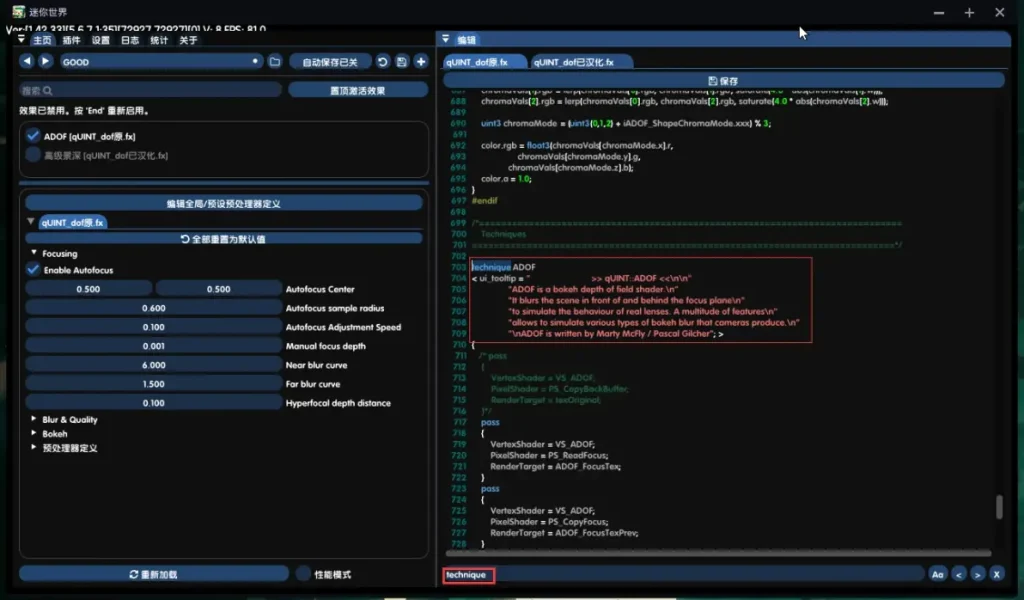The height and width of the screenshot is (600, 1024).
Task: Collapse the Focusing section
Action: [x=34, y=254]
